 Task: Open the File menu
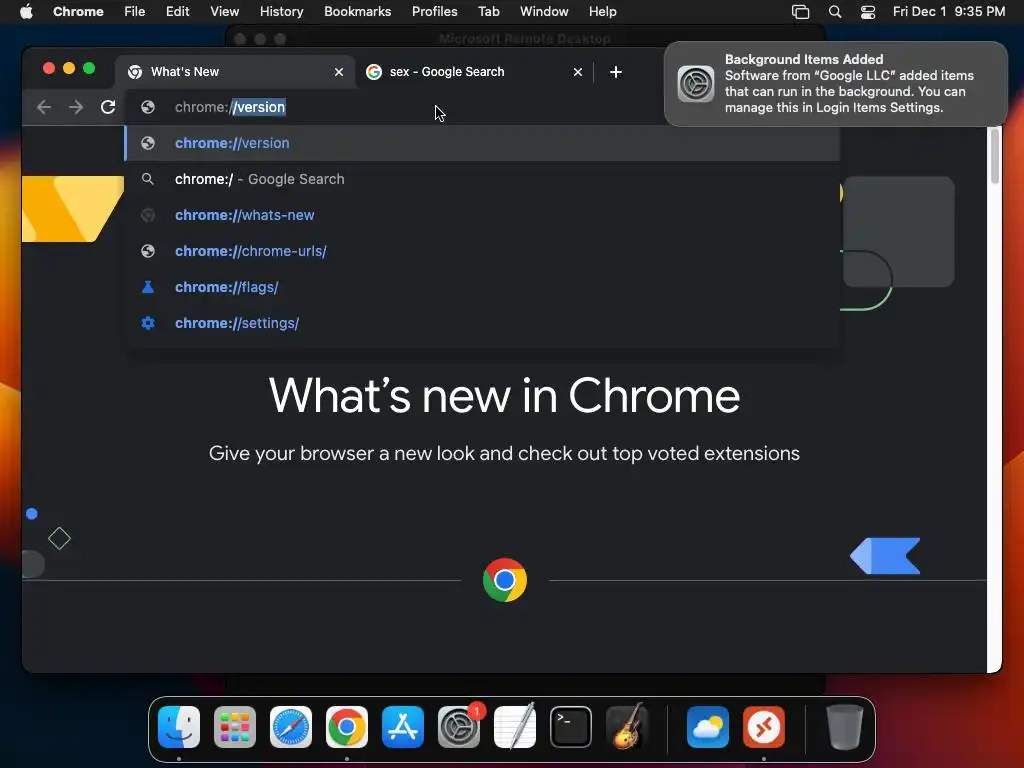click(x=135, y=12)
